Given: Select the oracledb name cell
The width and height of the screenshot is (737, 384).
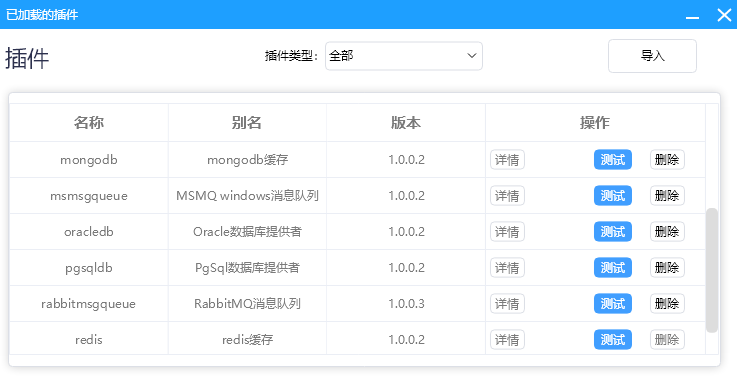Looking at the screenshot, I should pos(89,232).
